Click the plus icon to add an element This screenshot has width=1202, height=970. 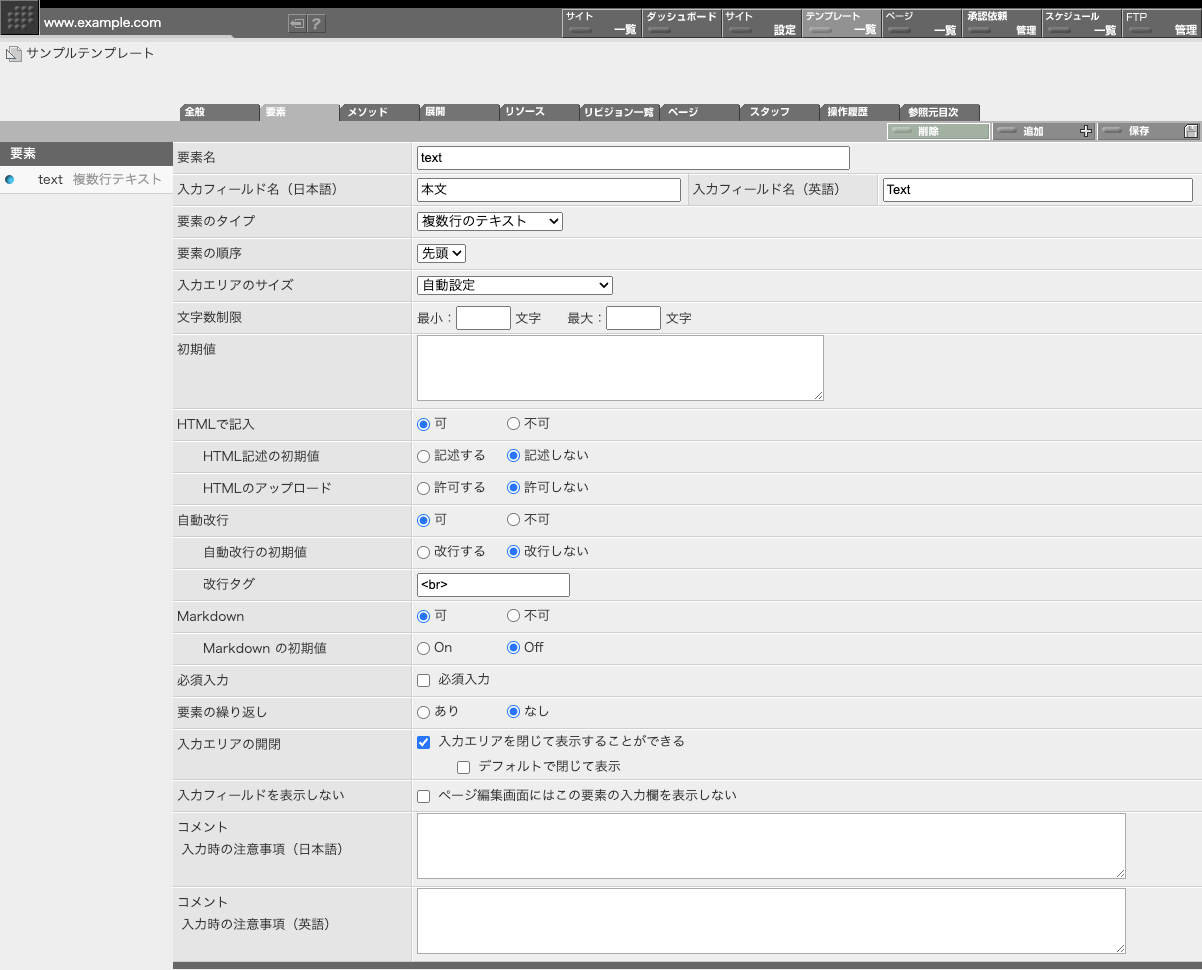point(1086,130)
